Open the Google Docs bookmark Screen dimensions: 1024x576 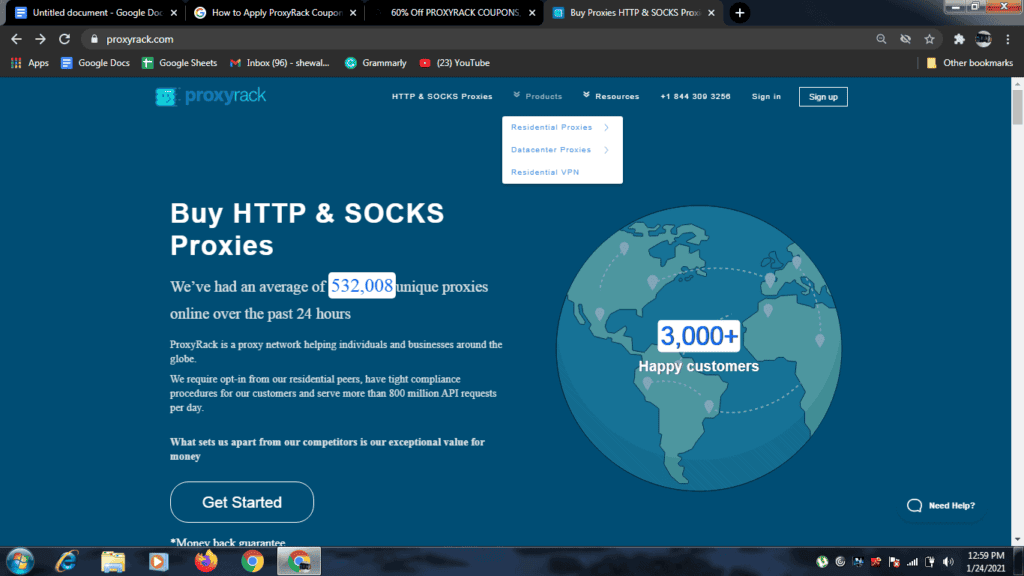(95, 63)
